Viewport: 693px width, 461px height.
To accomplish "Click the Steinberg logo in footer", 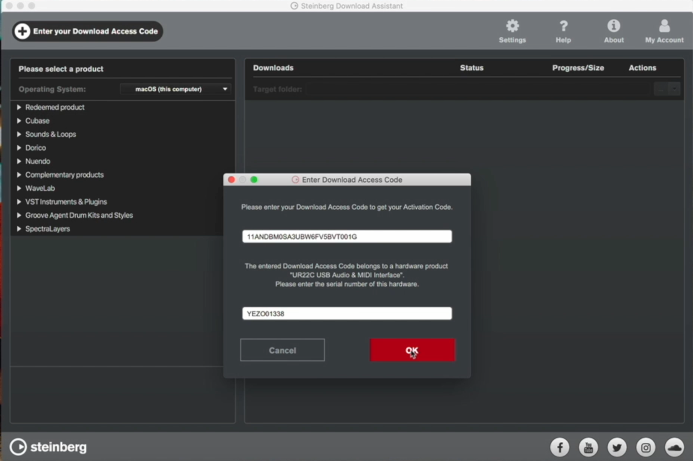I will (x=48, y=447).
